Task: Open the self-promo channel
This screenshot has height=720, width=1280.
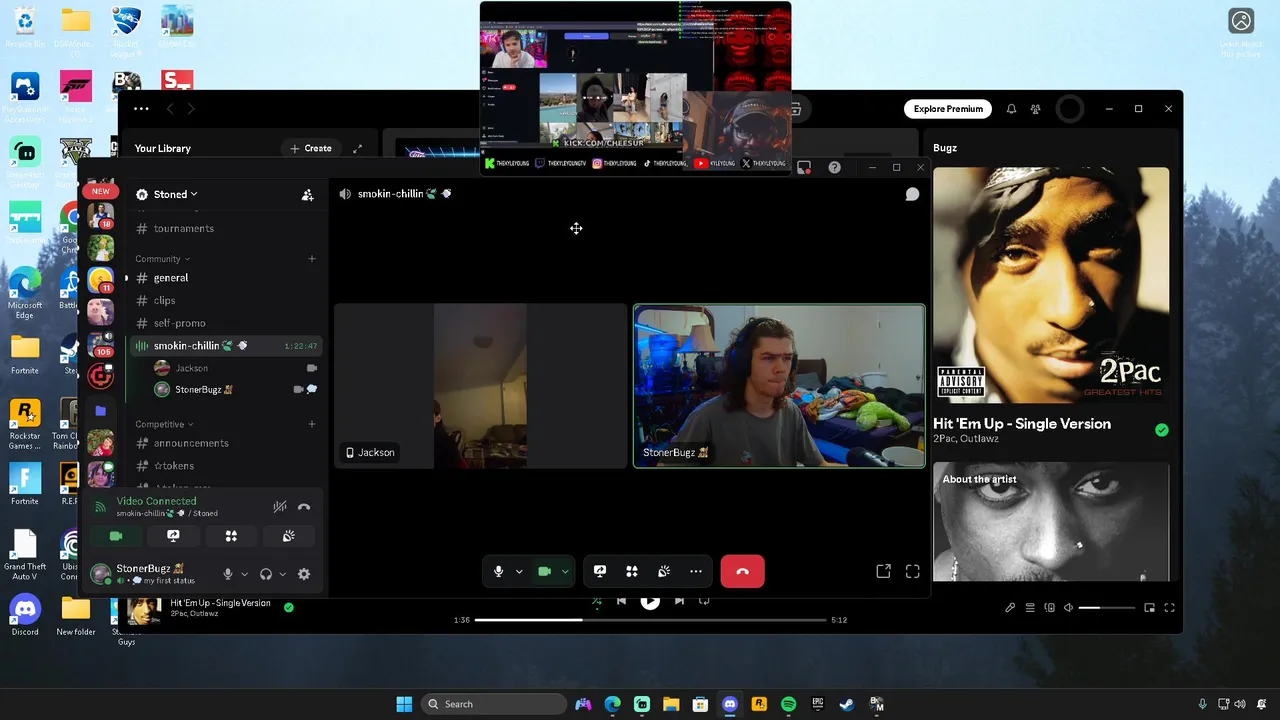Action: pos(225,323)
